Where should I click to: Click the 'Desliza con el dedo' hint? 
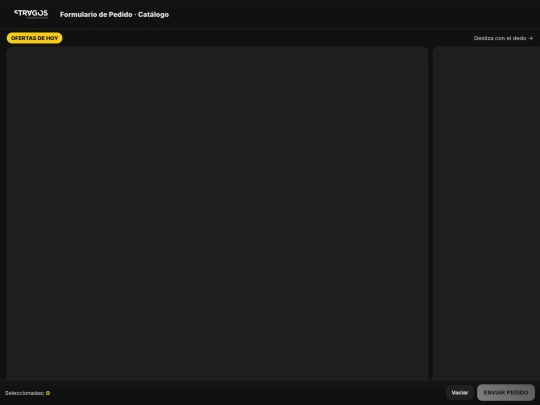coord(503,38)
